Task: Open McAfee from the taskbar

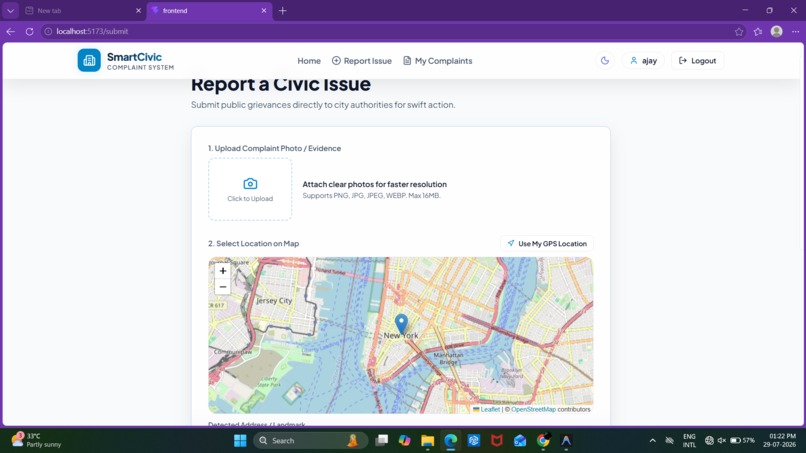Action: tap(497, 441)
